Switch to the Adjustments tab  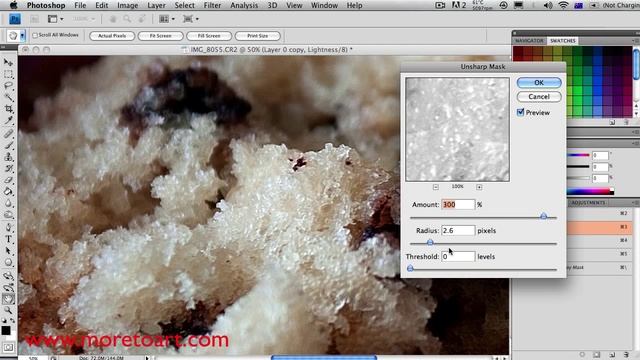click(x=588, y=203)
